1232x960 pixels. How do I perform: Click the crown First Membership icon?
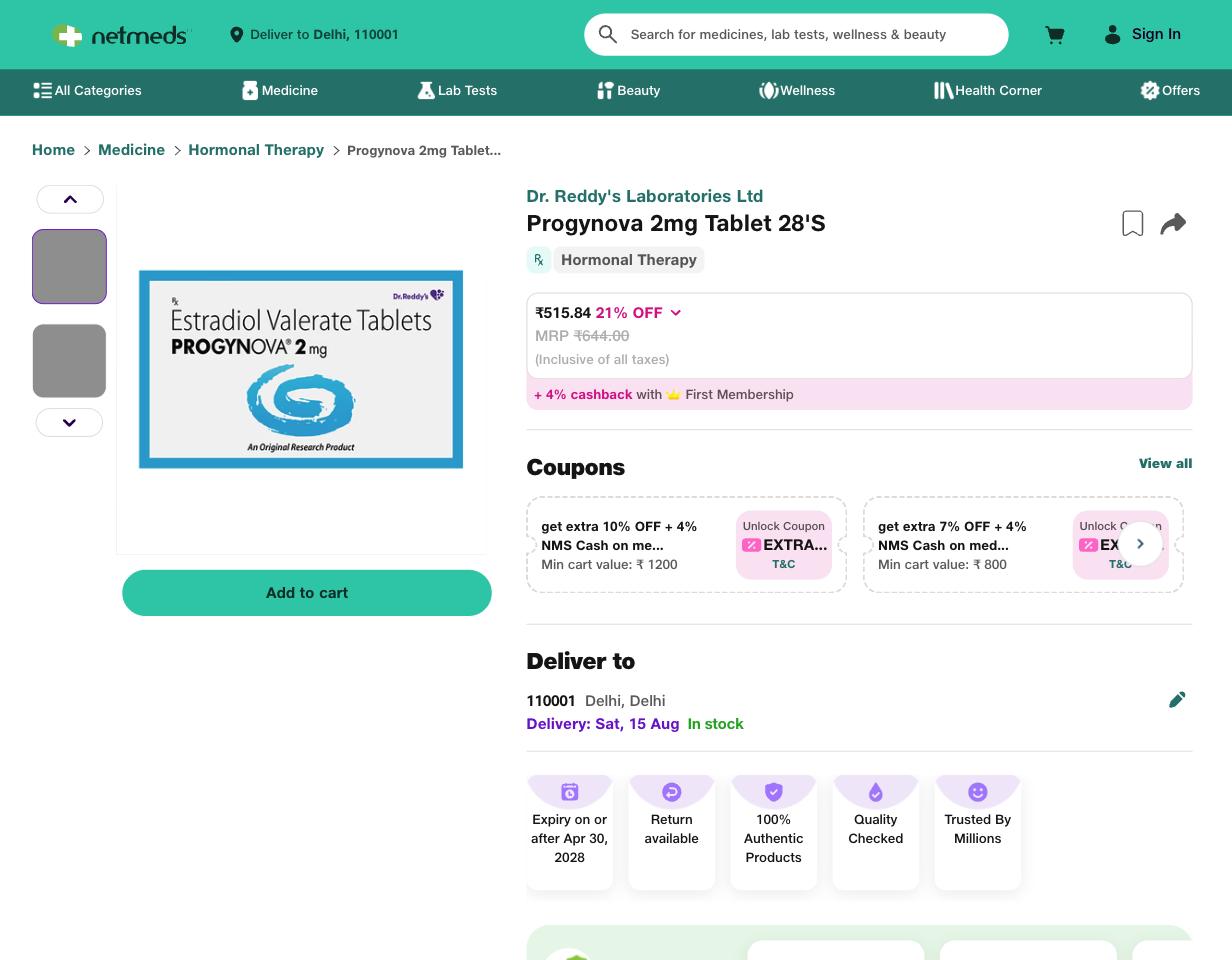click(673, 394)
